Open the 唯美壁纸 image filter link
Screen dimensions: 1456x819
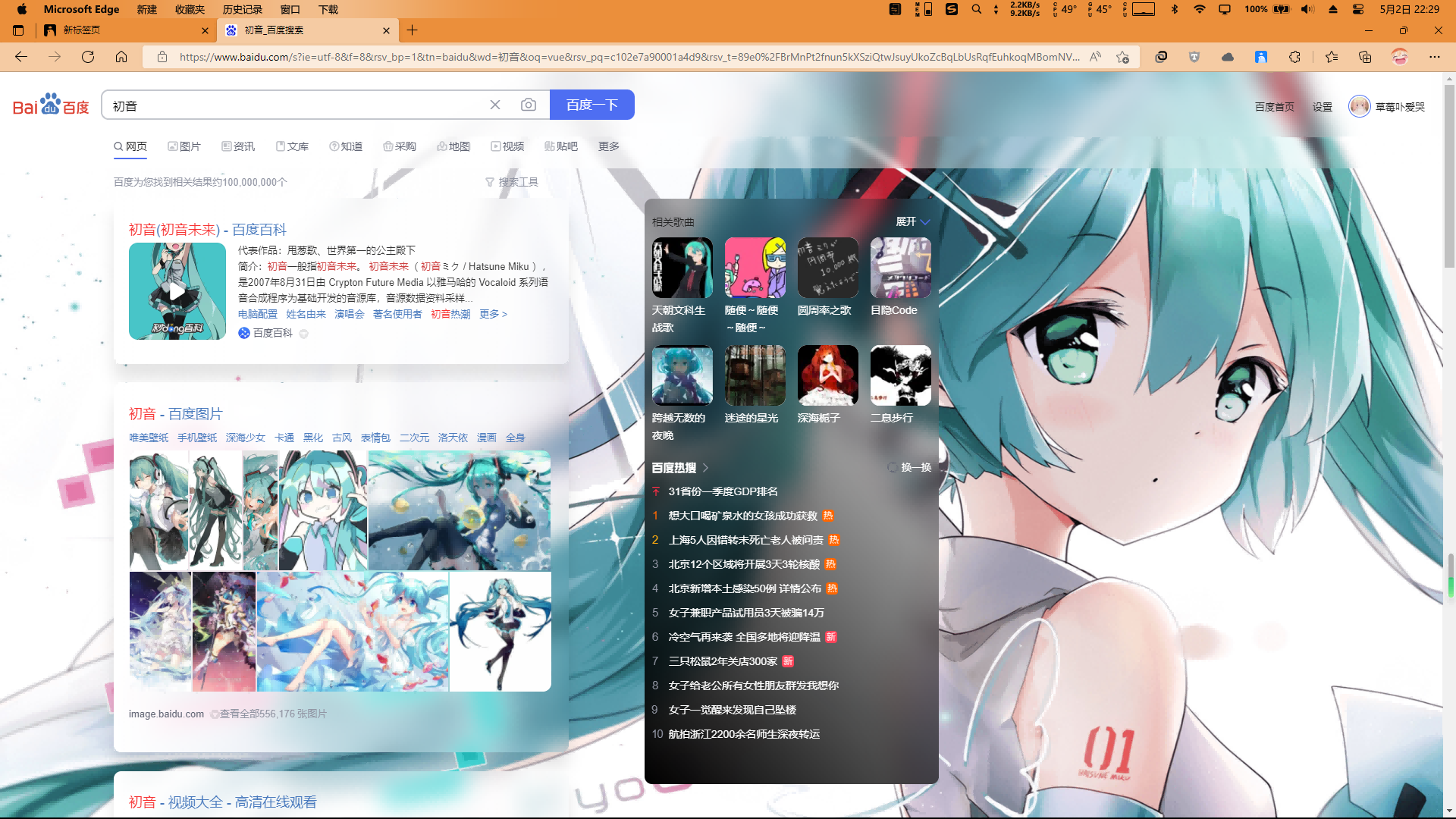tap(149, 438)
